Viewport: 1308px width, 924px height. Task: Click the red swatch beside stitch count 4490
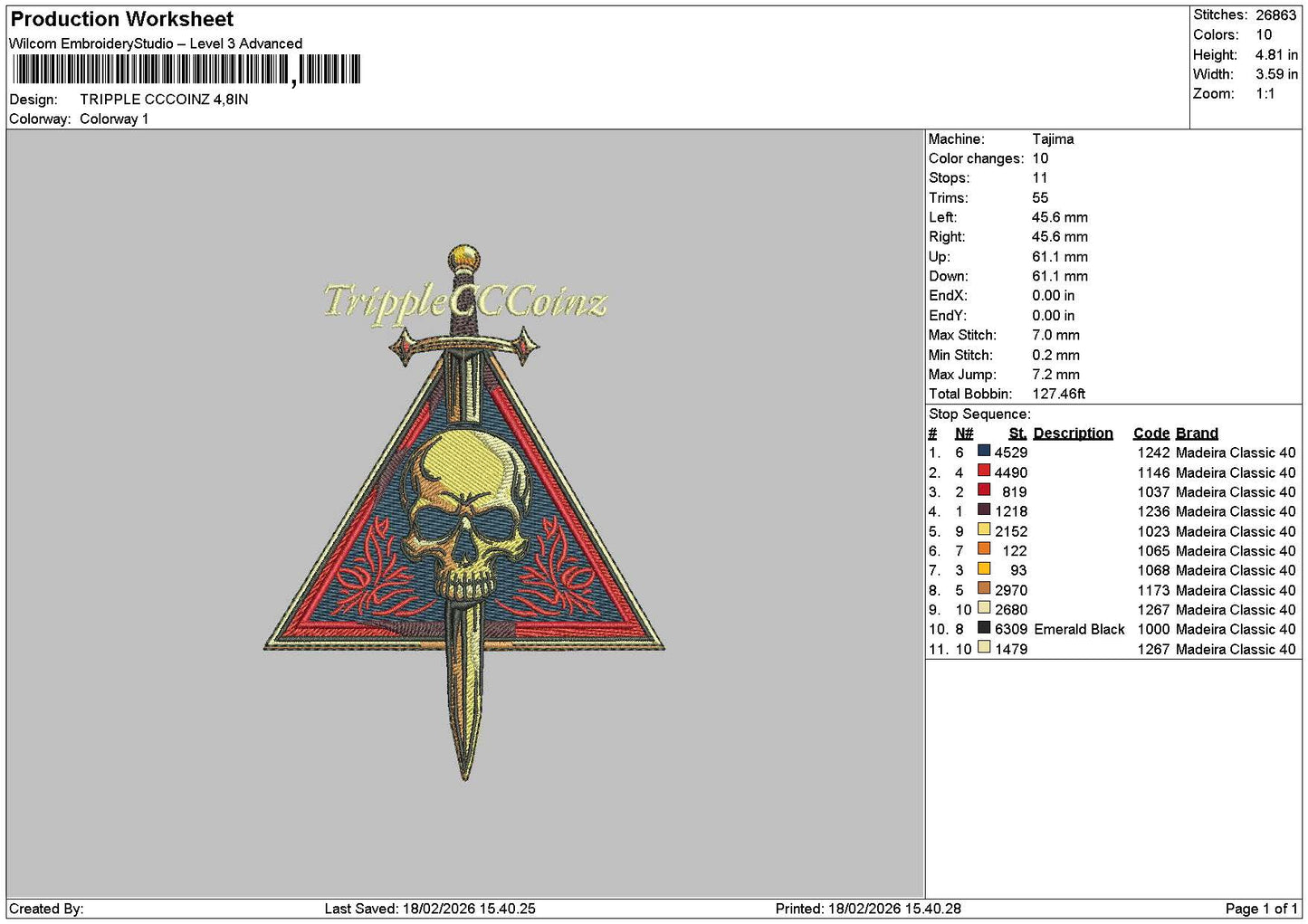click(984, 471)
